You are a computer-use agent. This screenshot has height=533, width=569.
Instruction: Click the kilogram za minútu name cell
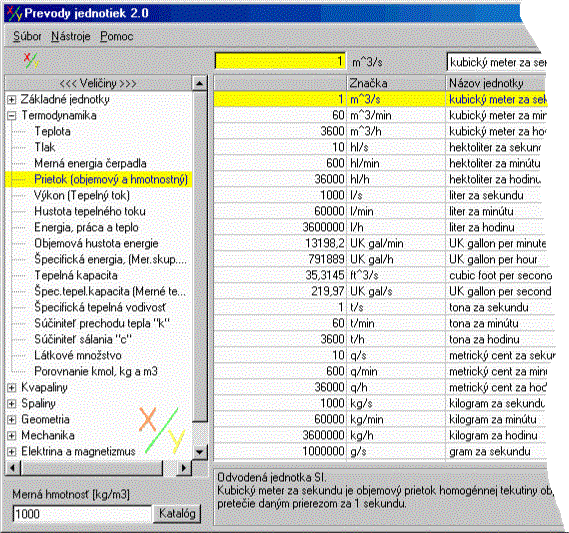pos(496,419)
